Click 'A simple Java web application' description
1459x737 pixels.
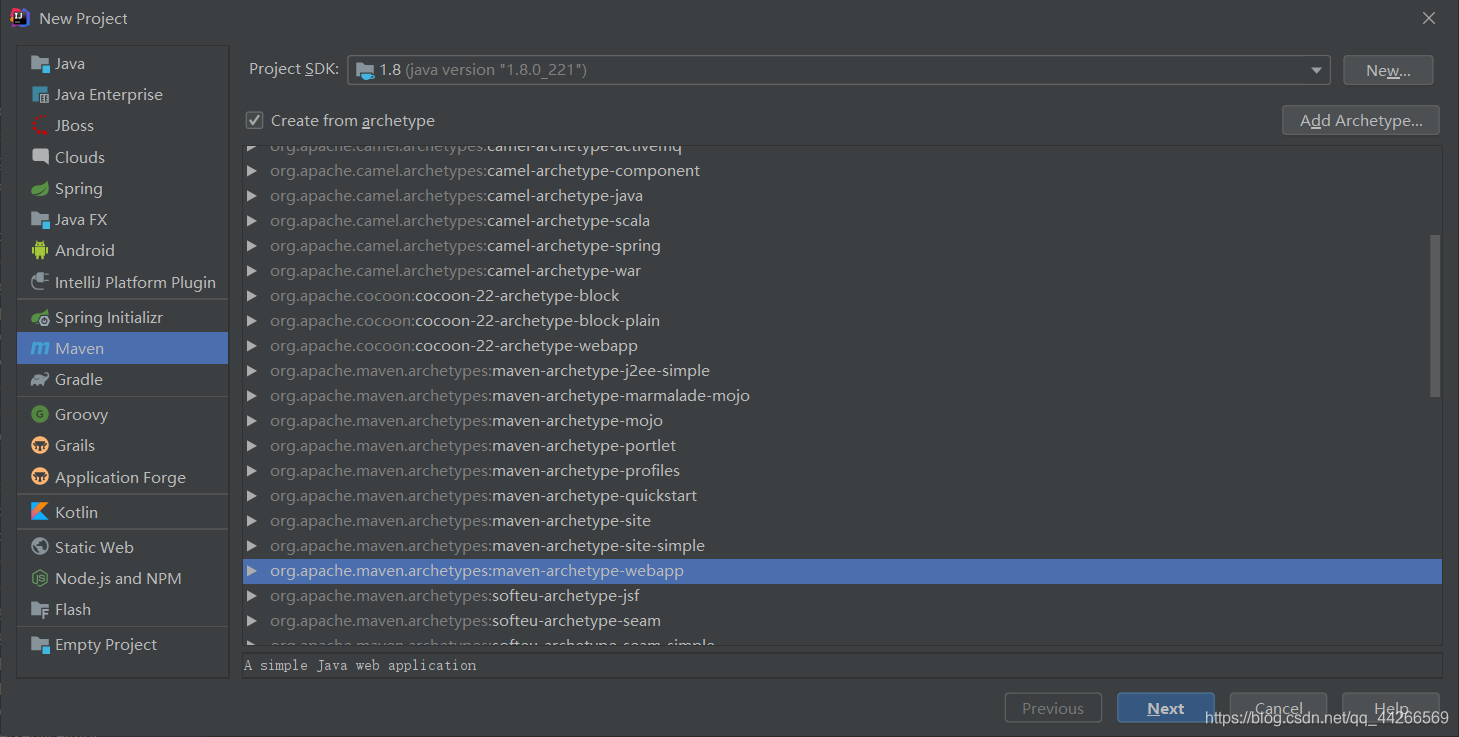360,665
